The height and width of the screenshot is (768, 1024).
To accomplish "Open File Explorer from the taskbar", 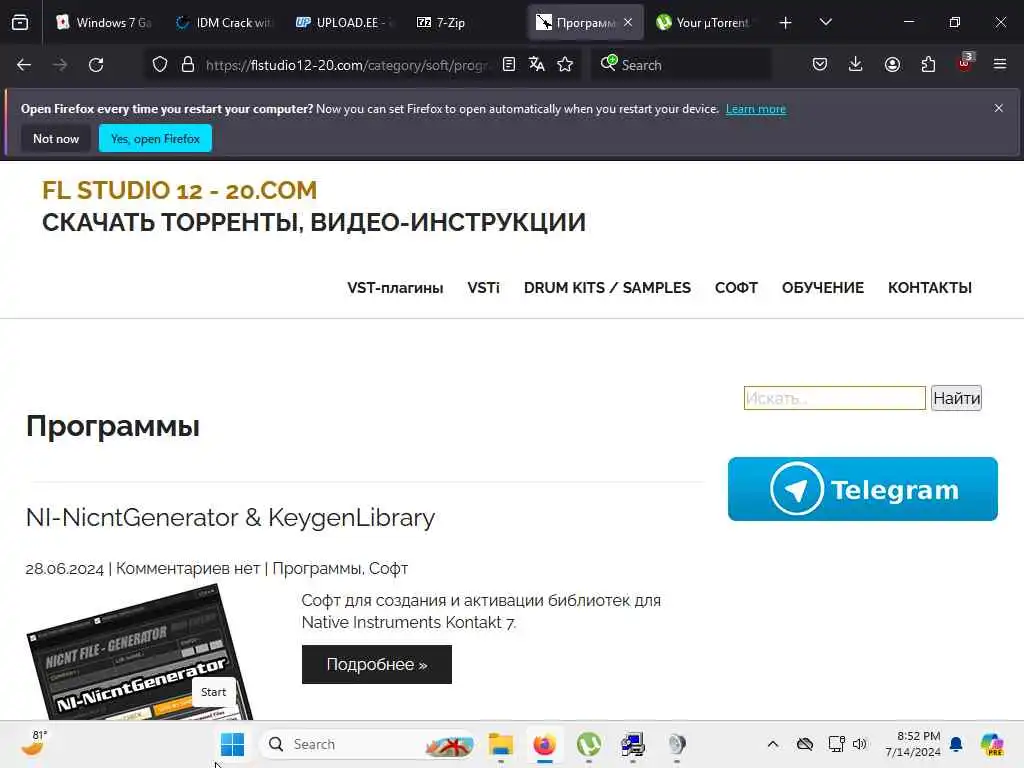I will (x=501, y=744).
